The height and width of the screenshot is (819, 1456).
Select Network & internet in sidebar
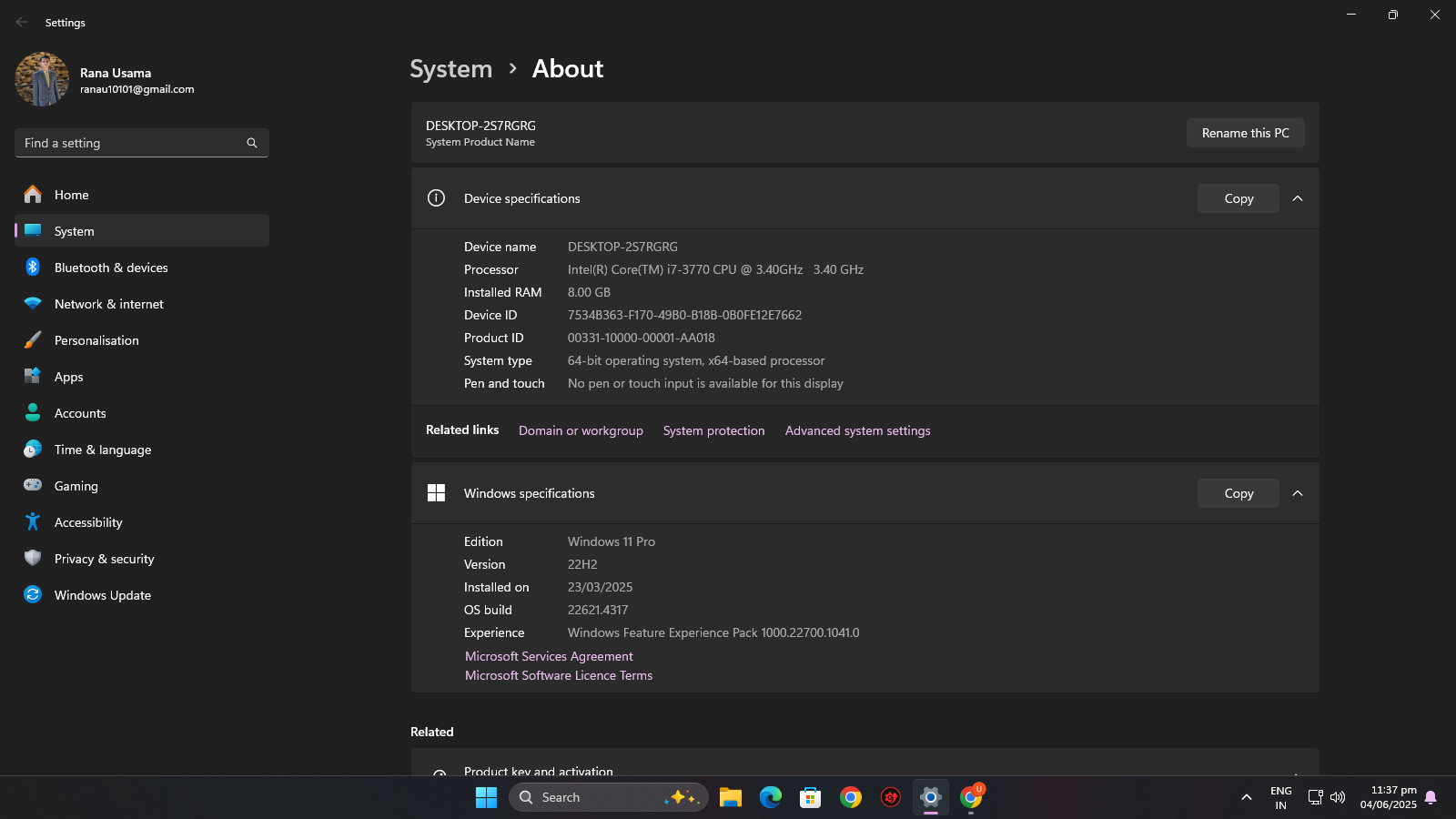pos(108,303)
